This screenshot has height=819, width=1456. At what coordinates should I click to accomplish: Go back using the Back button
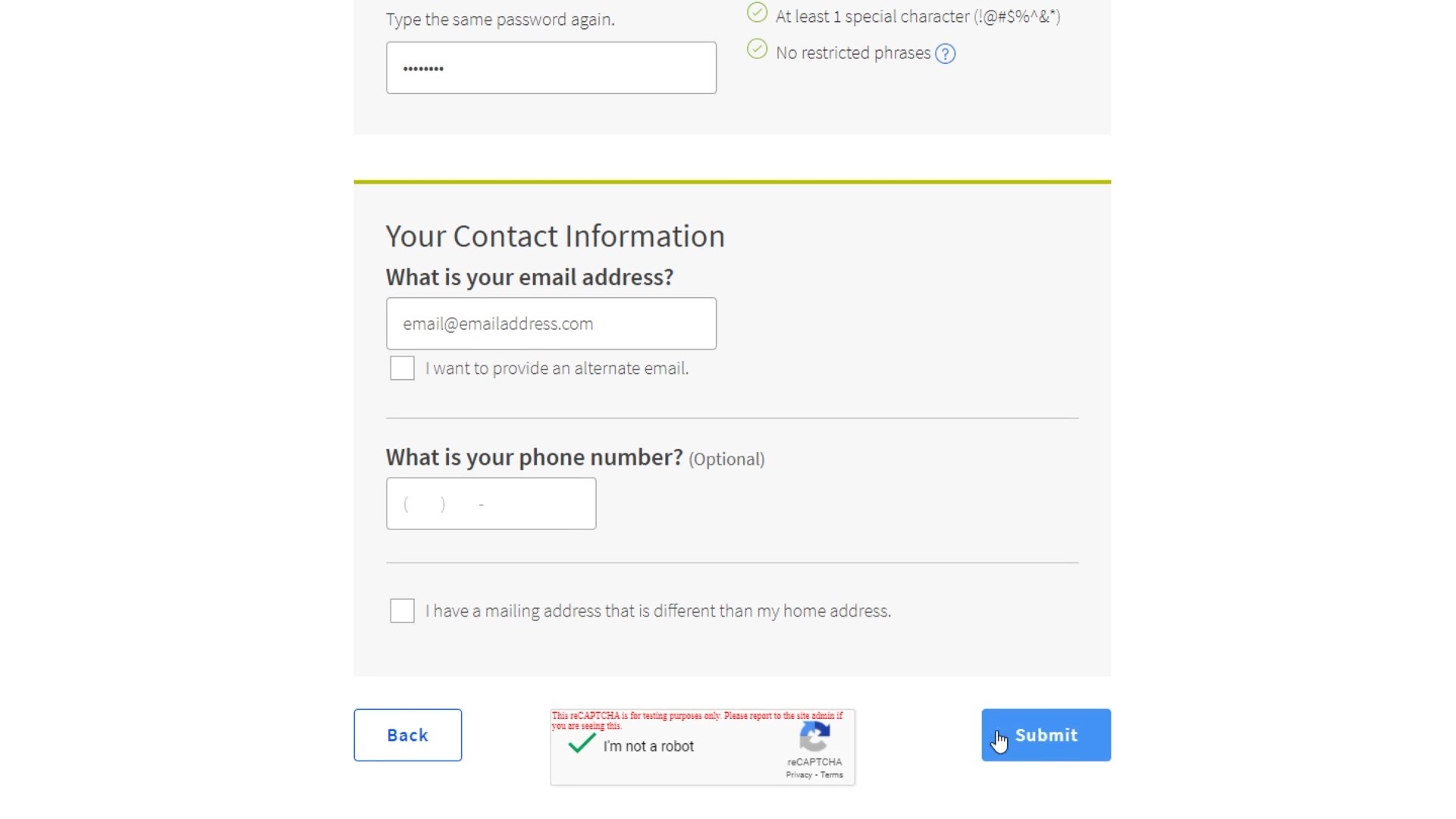point(407,735)
